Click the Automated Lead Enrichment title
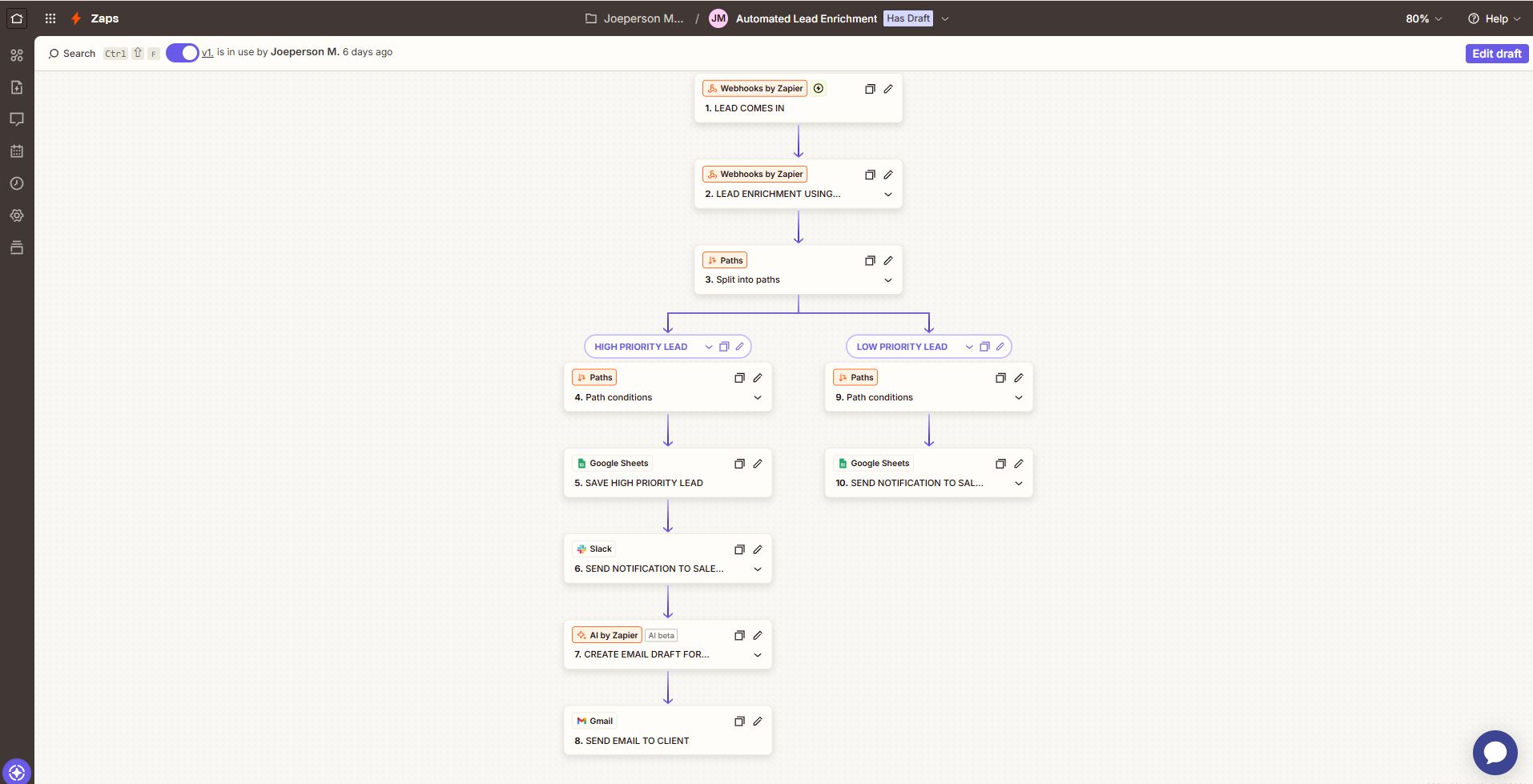1533x784 pixels. click(806, 18)
